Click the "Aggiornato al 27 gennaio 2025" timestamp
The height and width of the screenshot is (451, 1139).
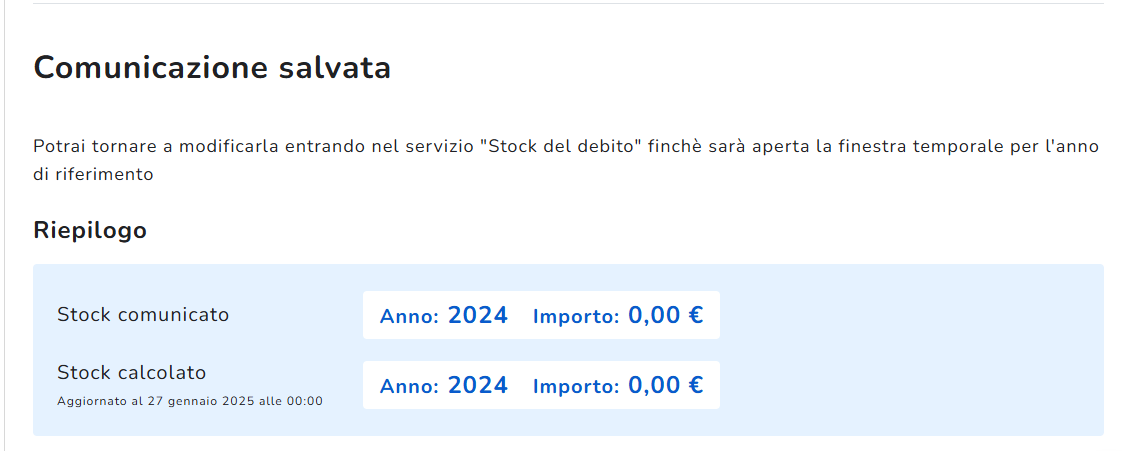tap(190, 401)
